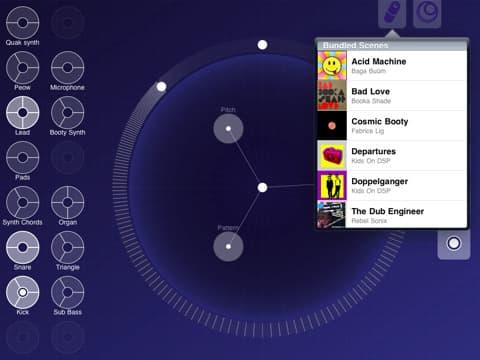Select the Organ instrument disc
The width and height of the screenshot is (480, 360).
[x=68, y=202]
